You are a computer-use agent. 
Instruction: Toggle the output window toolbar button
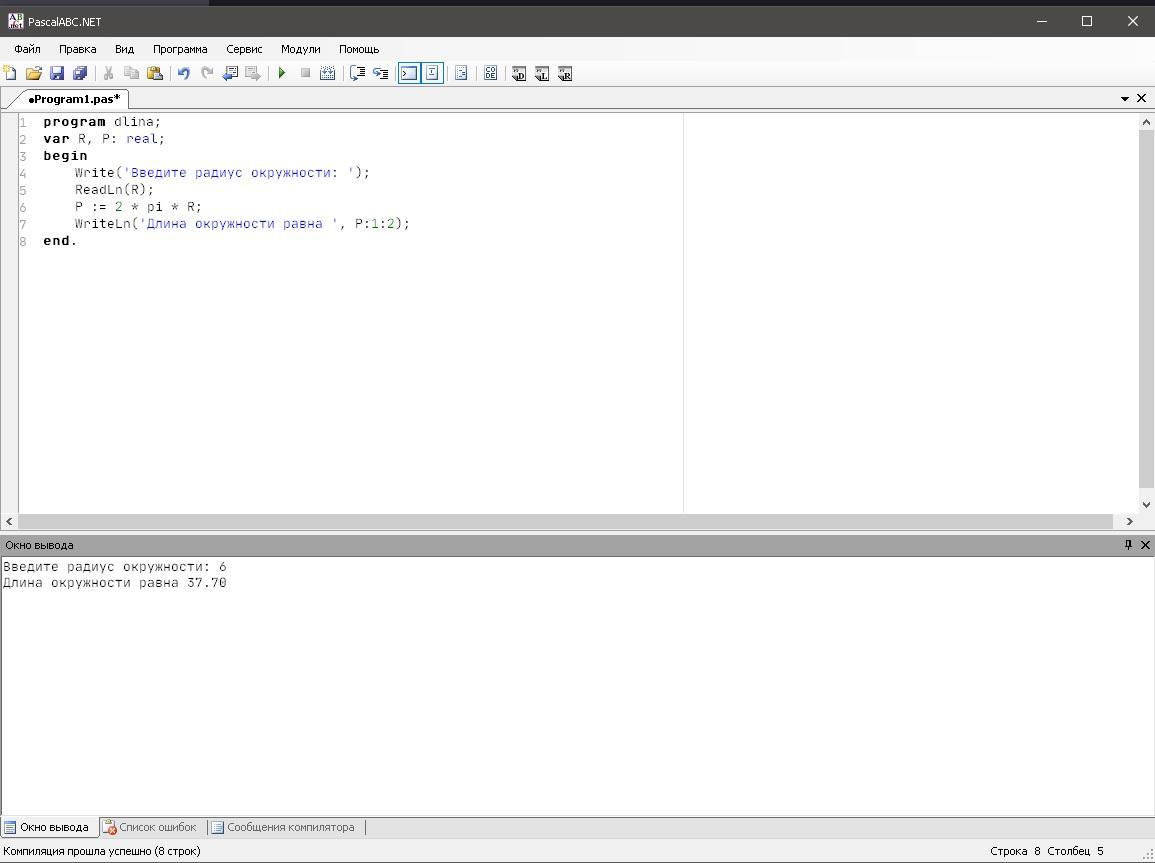pyautogui.click(x=409, y=73)
